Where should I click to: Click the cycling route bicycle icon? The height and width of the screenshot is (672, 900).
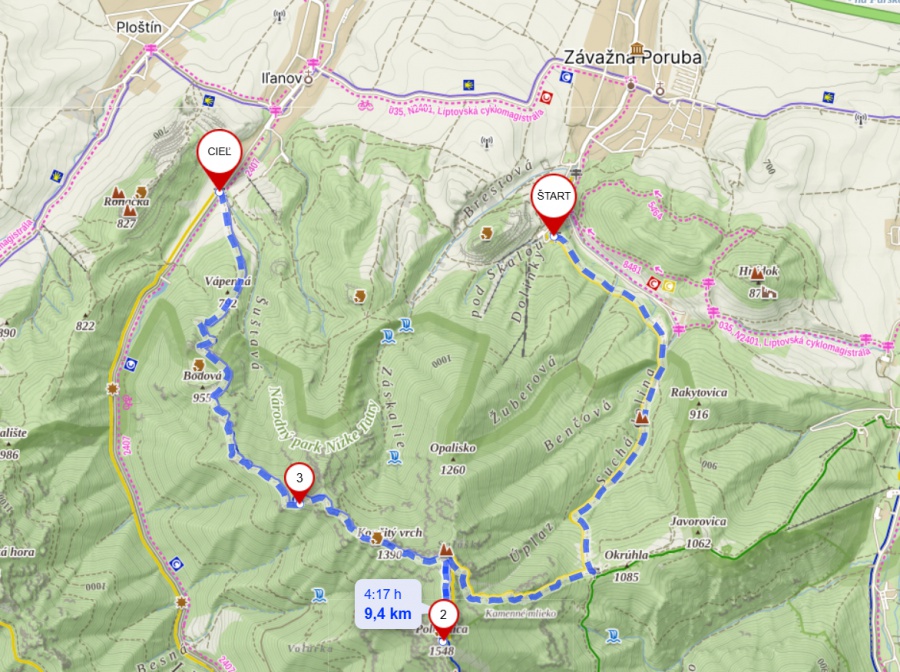coord(363,105)
